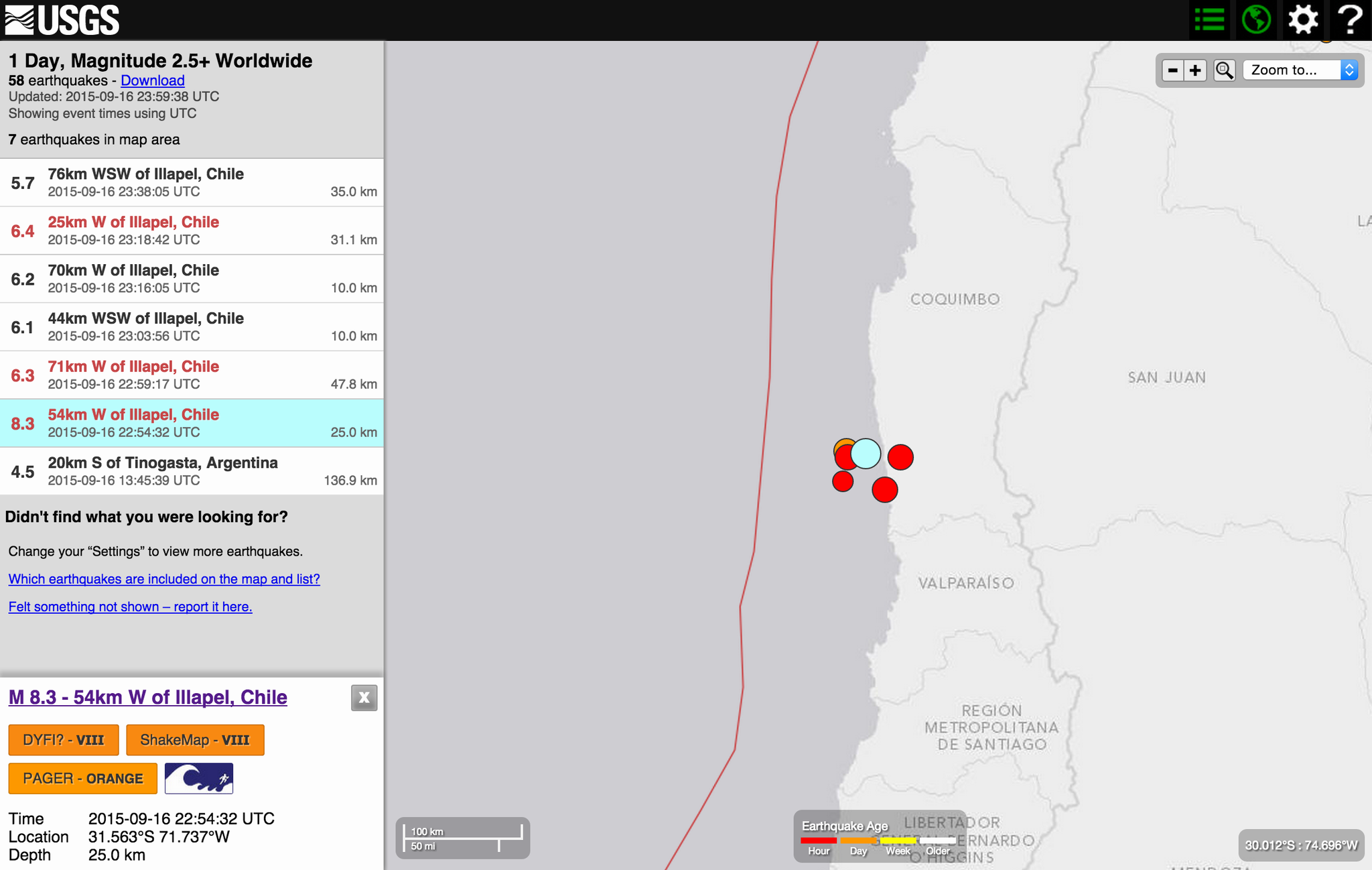Select the 4.5 Tinogasta, Argentina earthquake row

192,471
